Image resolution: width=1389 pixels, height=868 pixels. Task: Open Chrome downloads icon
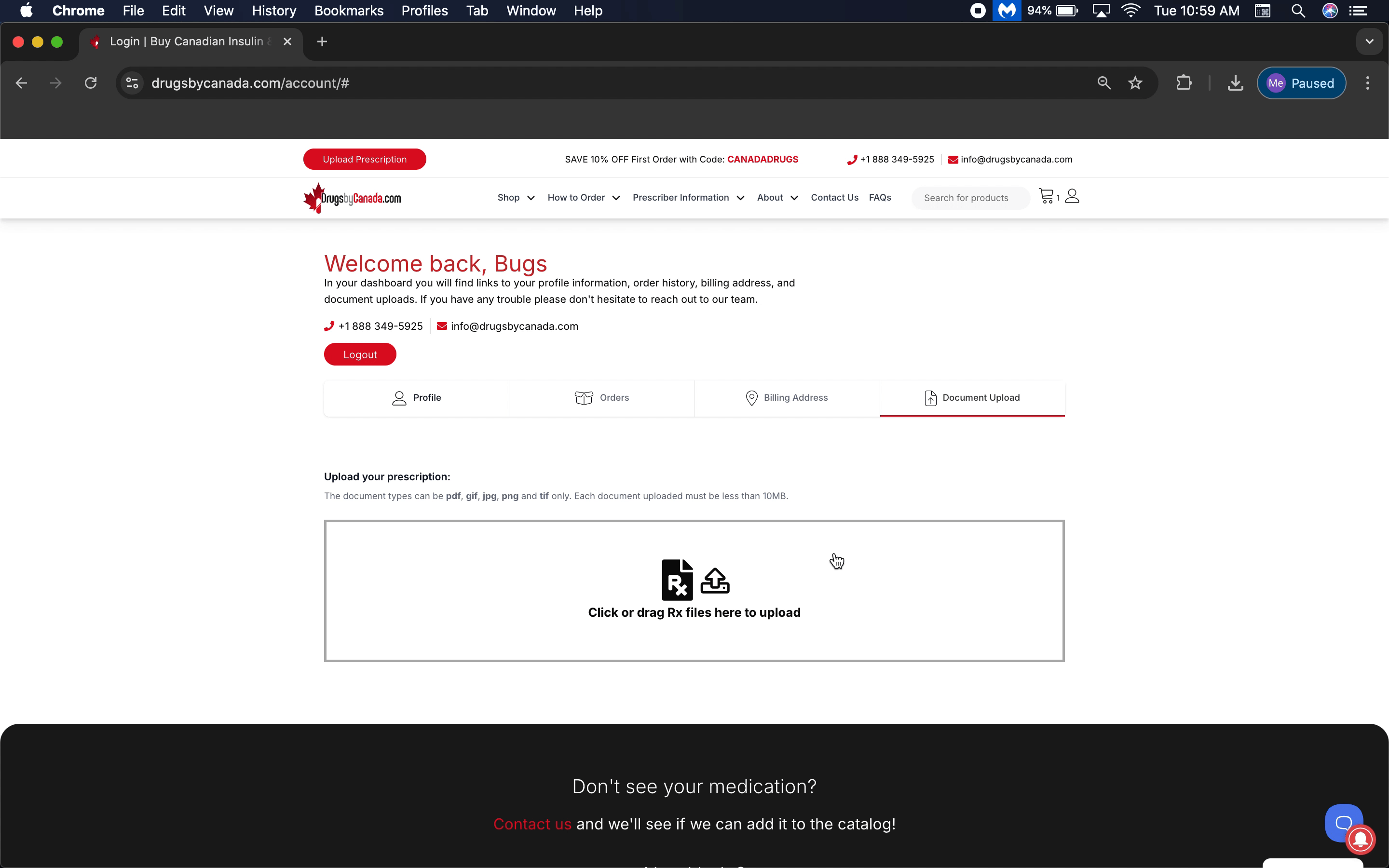(x=1235, y=83)
